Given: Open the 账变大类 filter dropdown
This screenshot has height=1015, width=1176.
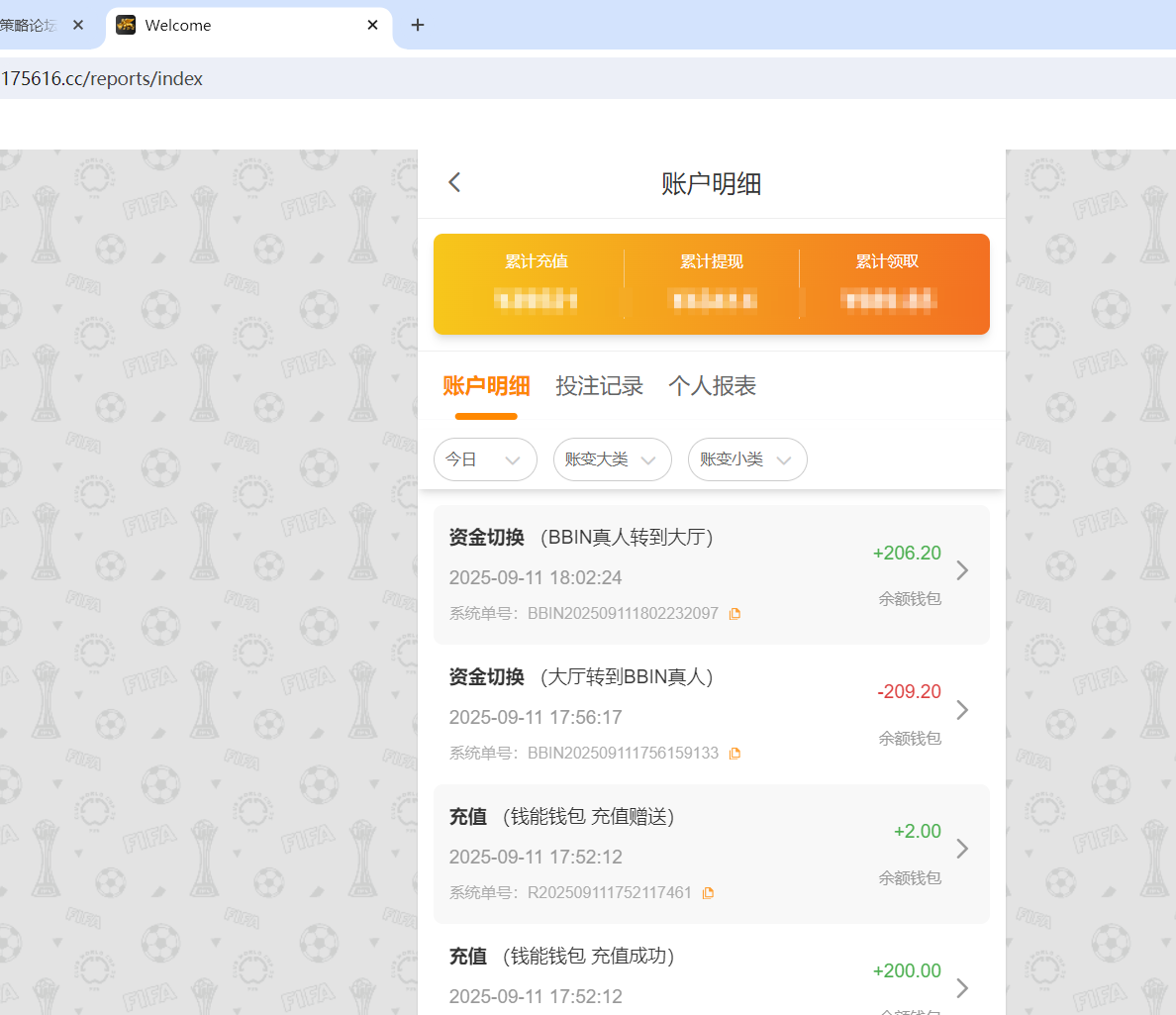Looking at the screenshot, I should pos(612,458).
